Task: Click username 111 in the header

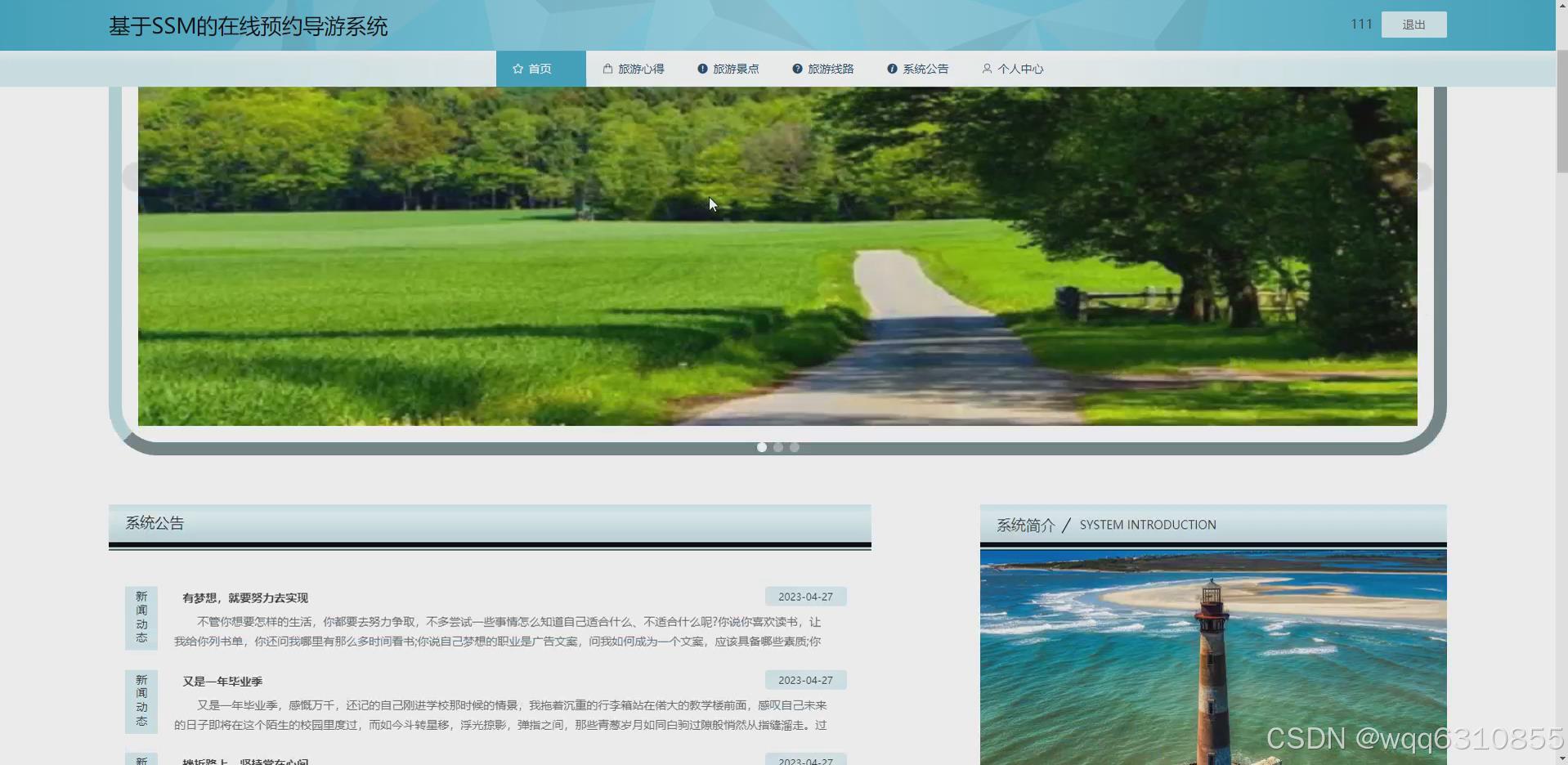Action: [x=1361, y=25]
